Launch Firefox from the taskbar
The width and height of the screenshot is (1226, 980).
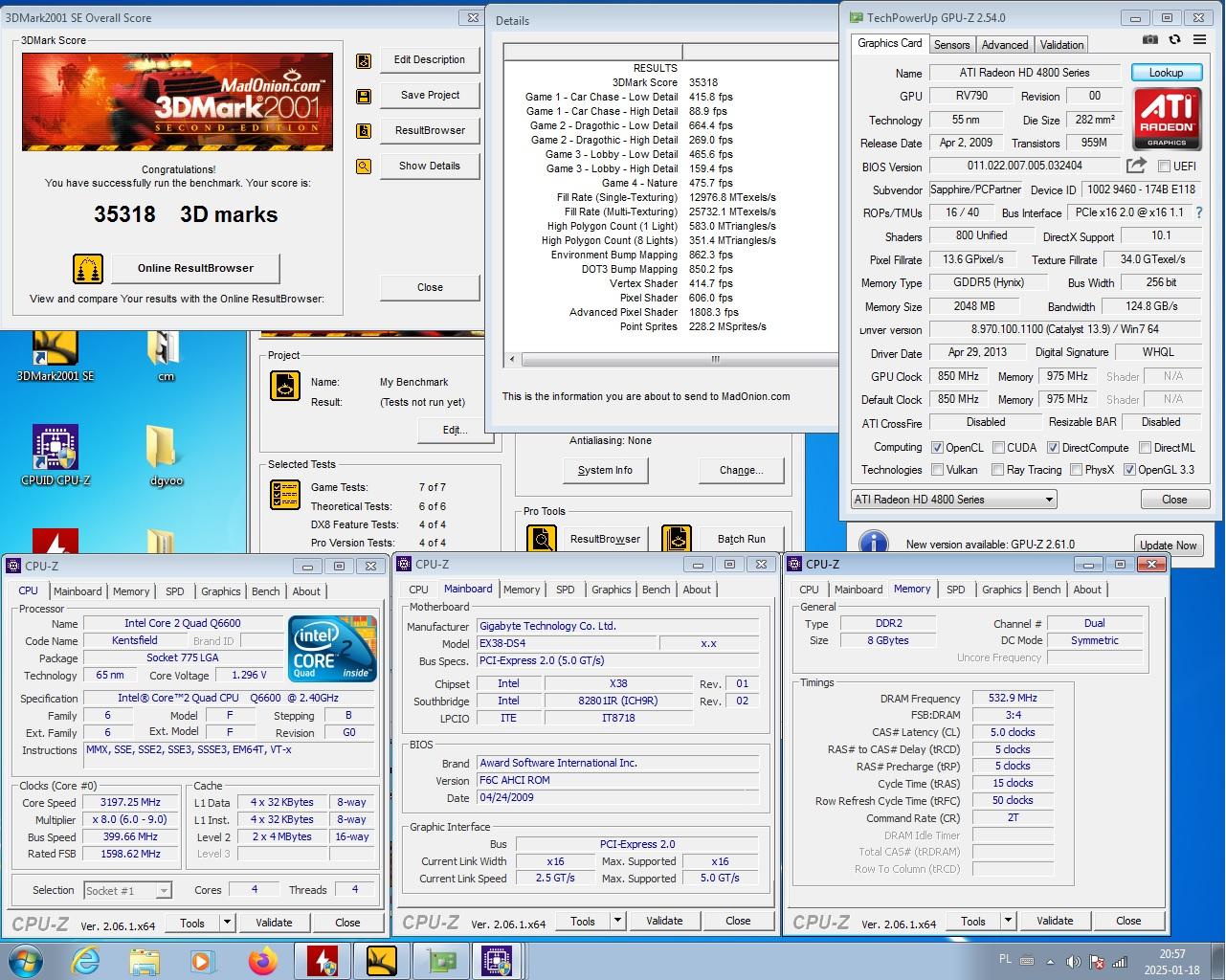[x=262, y=960]
